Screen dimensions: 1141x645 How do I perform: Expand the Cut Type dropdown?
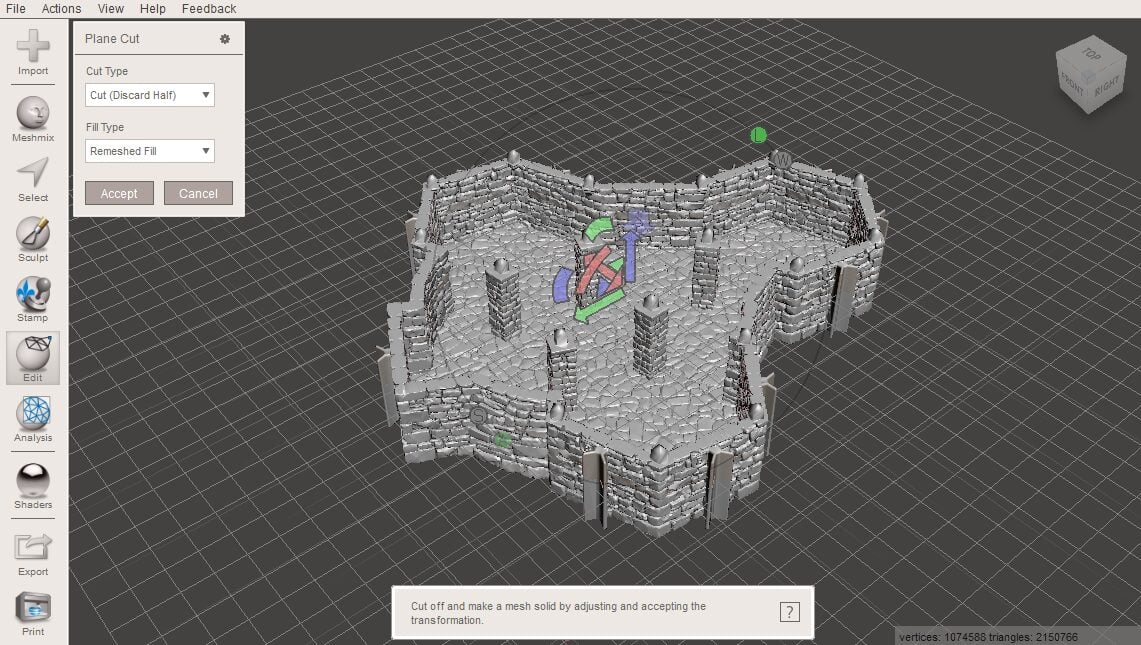point(150,95)
